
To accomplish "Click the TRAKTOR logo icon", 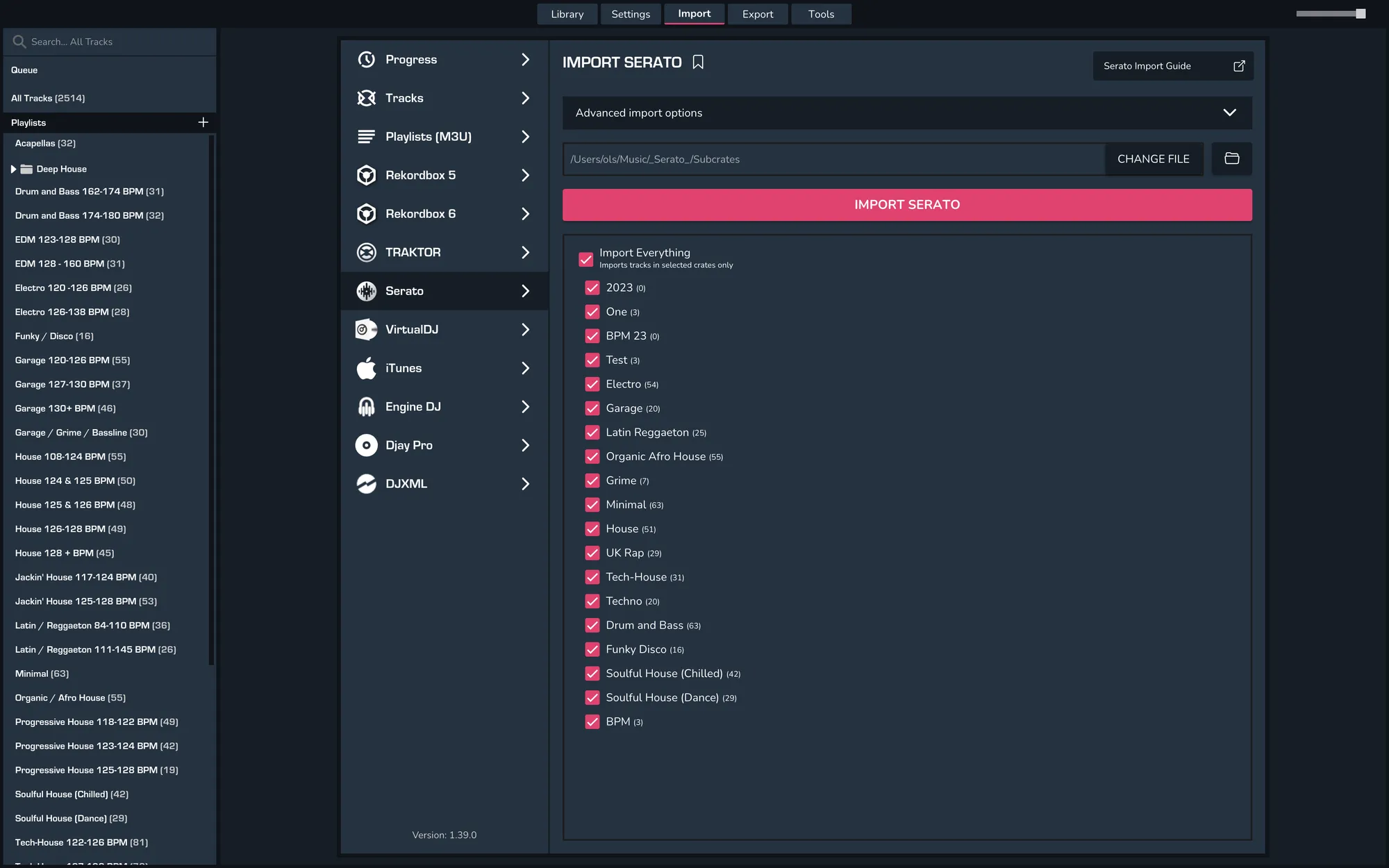I will [366, 252].
